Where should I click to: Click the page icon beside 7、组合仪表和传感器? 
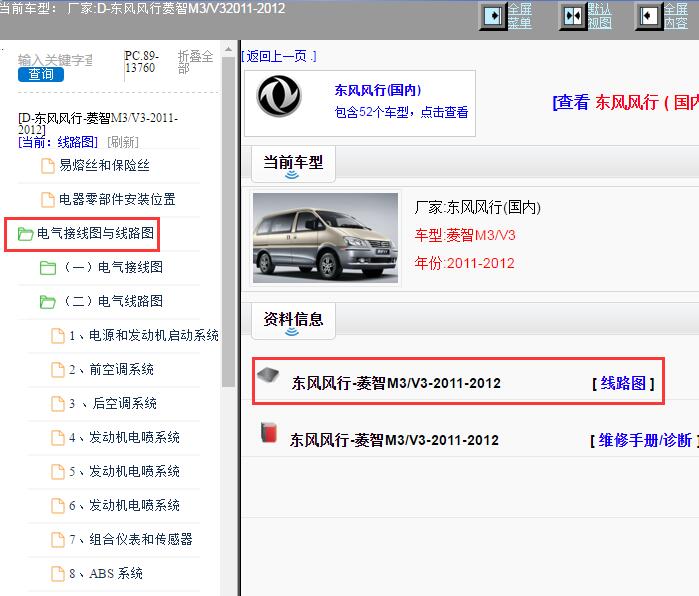pos(58,539)
